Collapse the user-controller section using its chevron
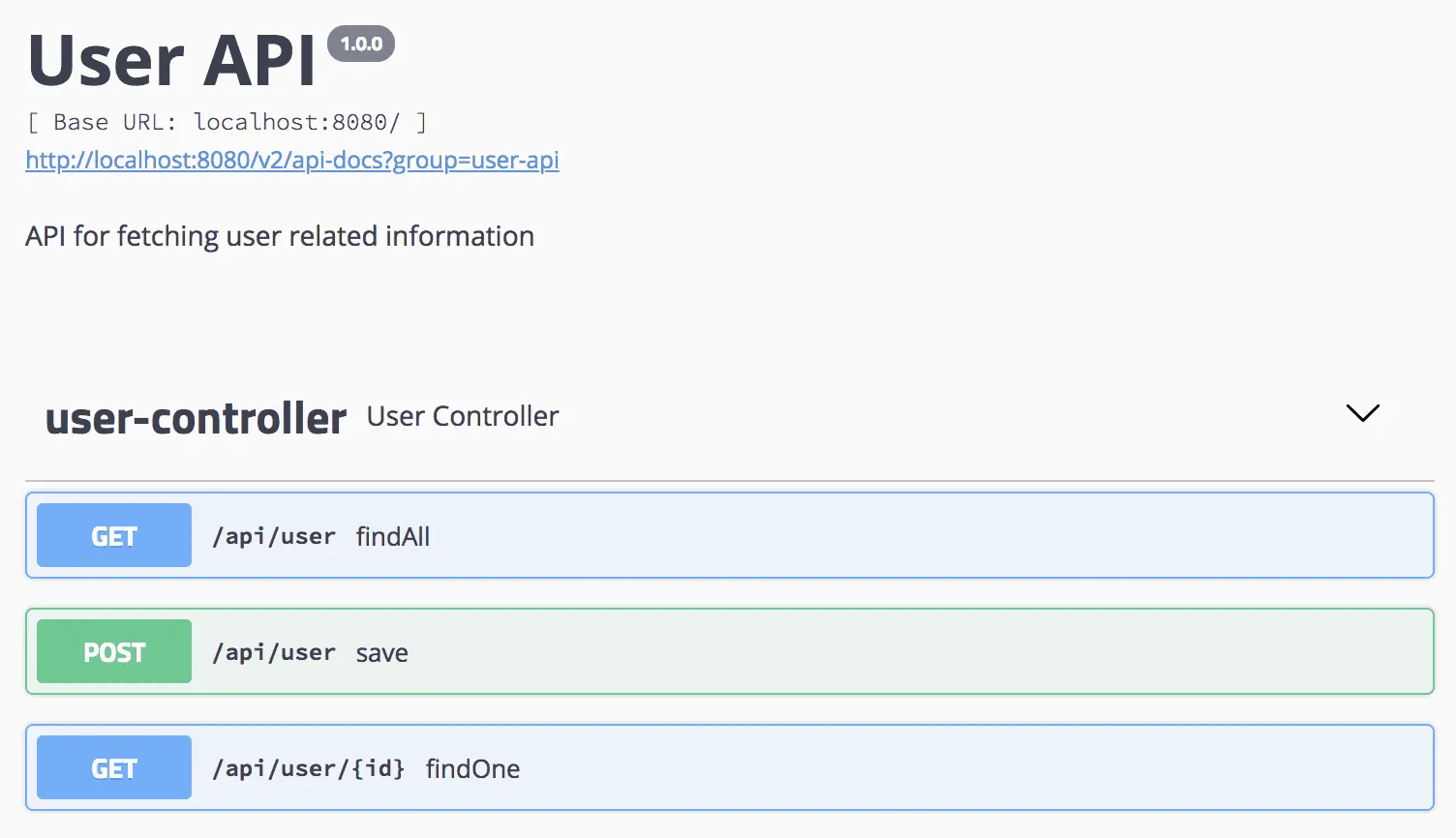 (1362, 413)
